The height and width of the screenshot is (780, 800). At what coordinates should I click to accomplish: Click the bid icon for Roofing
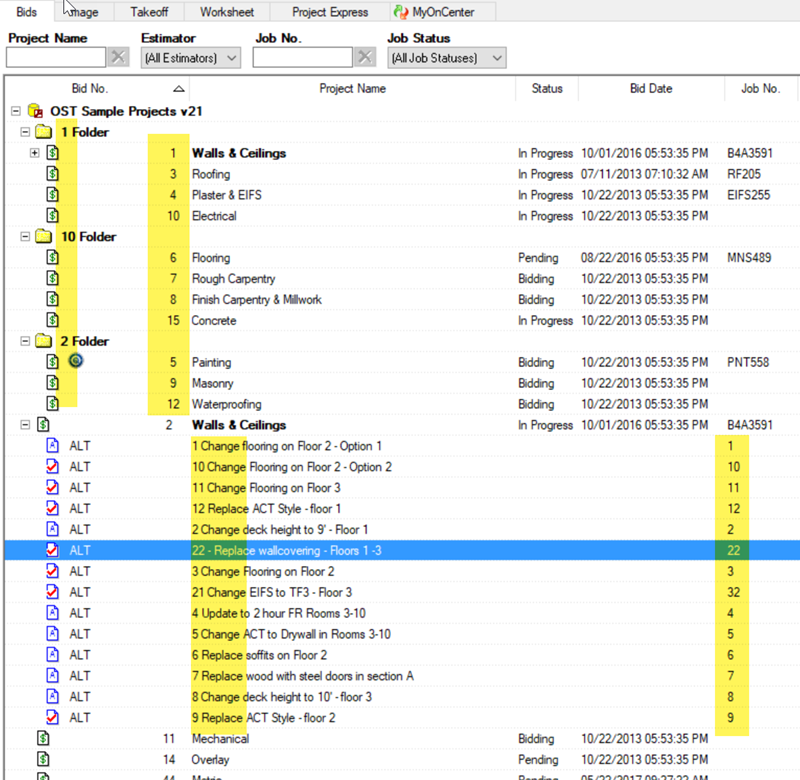53,173
